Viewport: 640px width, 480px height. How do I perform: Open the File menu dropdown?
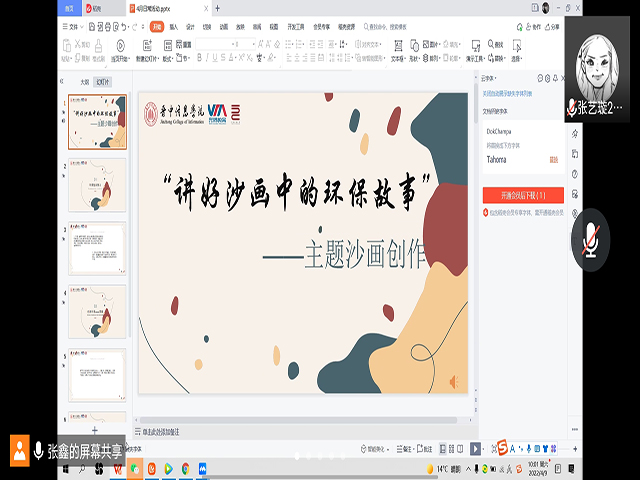tap(73, 27)
